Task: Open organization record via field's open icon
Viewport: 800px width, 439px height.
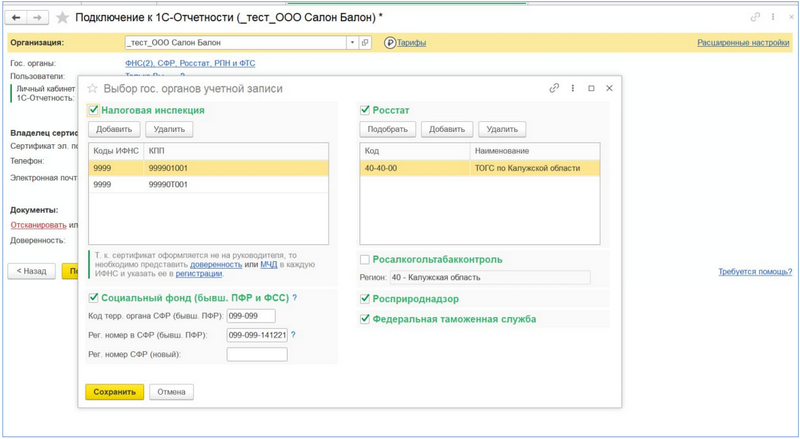Action: coord(365,43)
